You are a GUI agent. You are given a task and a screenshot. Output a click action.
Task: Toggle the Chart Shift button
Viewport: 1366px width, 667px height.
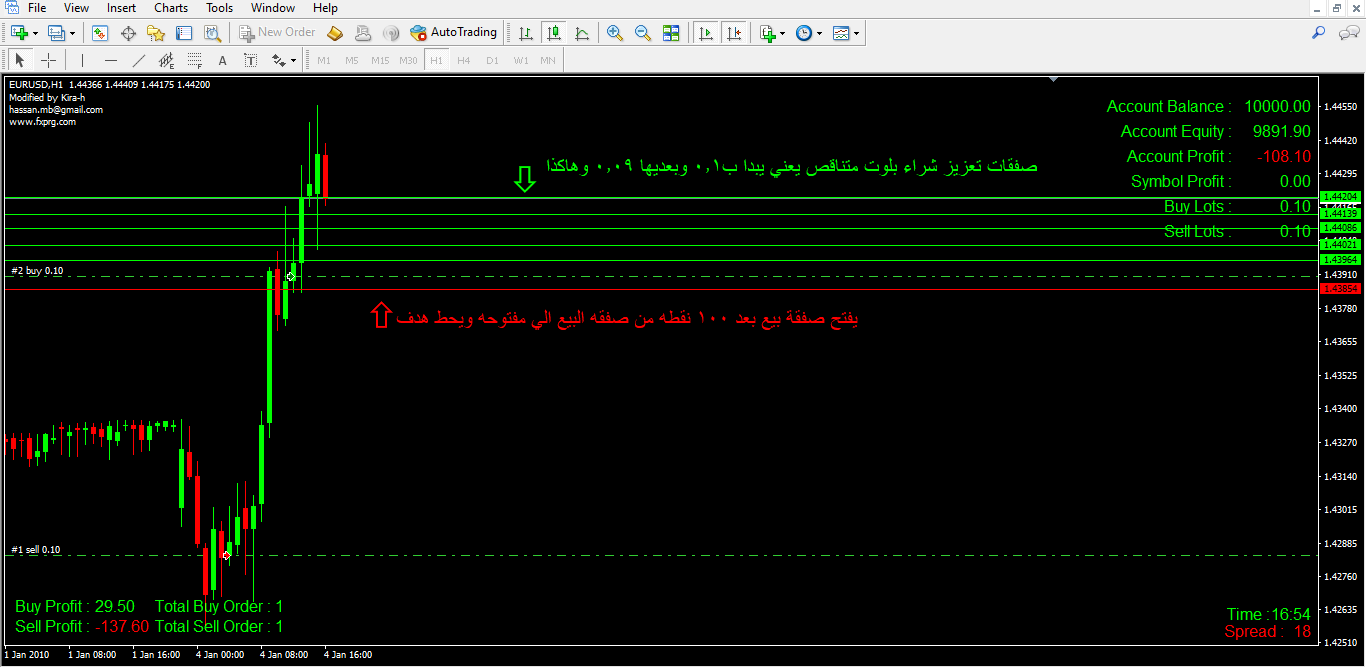(735, 33)
